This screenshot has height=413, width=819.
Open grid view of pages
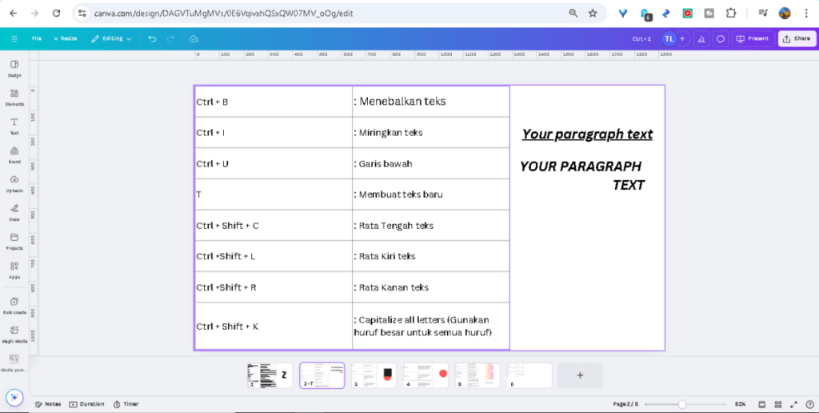tap(778, 404)
